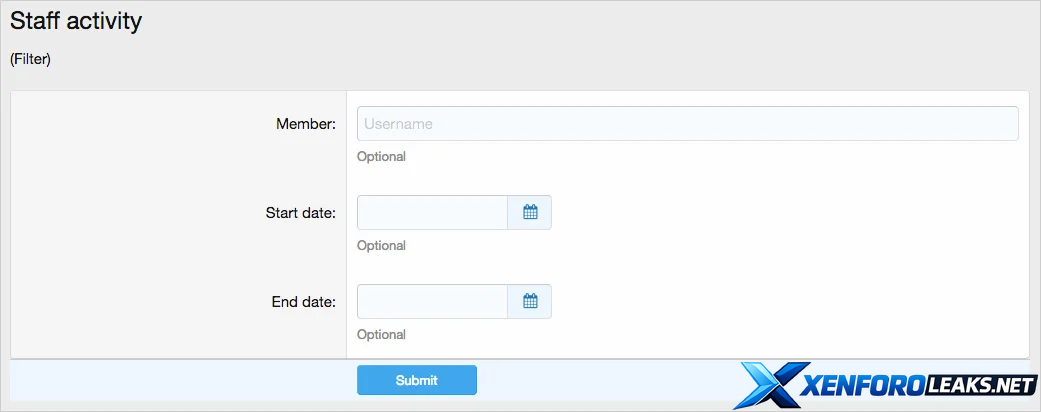The height and width of the screenshot is (412, 1041).
Task: Click empty white area right of End date
Action: click(780, 301)
